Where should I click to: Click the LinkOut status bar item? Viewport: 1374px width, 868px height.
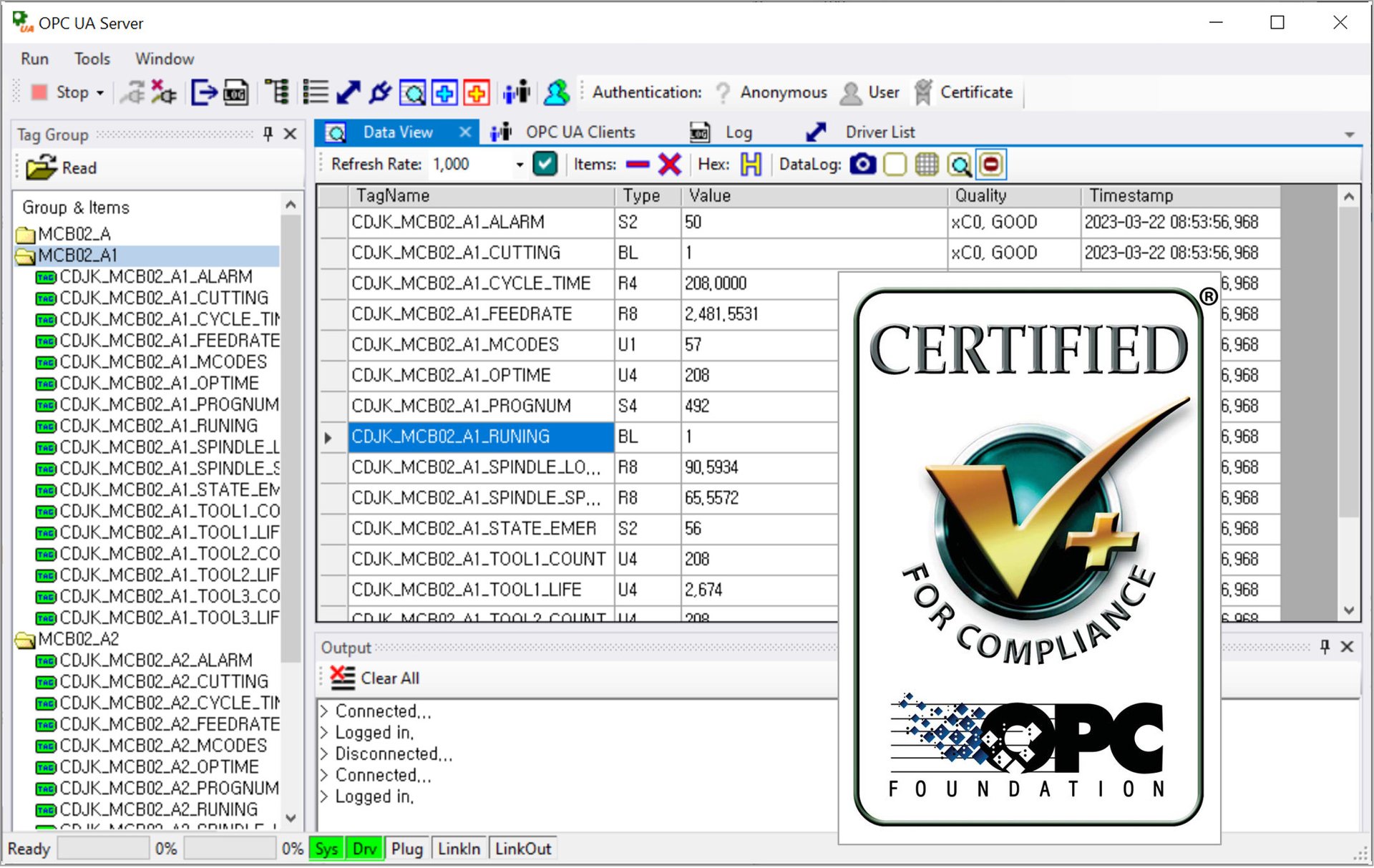[x=523, y=849]
